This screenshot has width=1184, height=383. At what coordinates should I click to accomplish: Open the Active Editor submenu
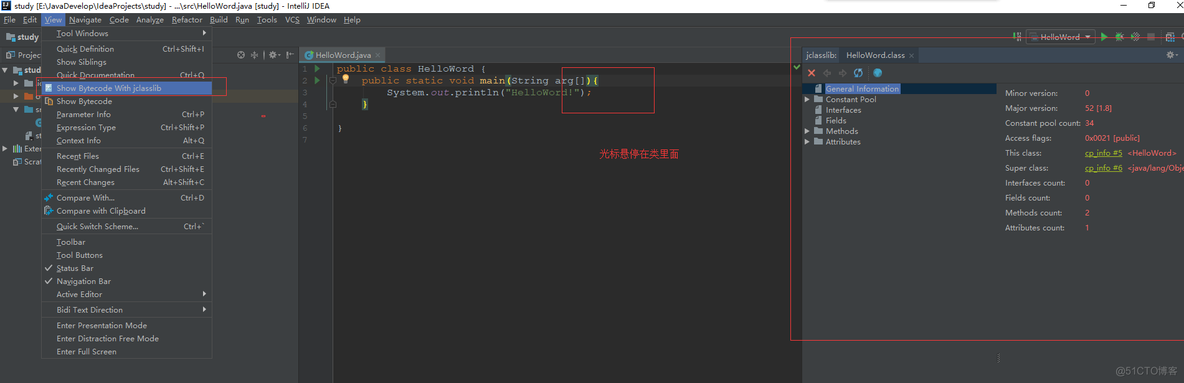tap(127, 294)
